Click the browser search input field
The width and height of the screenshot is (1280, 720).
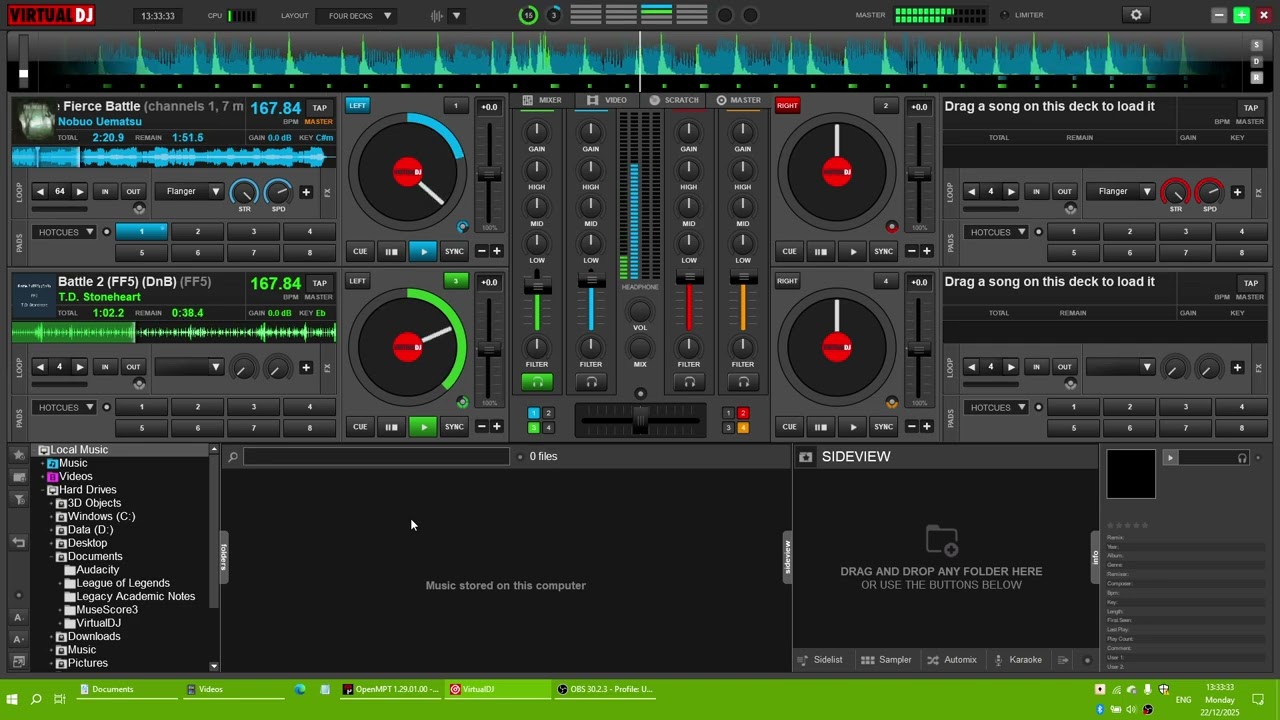(376, 457)
